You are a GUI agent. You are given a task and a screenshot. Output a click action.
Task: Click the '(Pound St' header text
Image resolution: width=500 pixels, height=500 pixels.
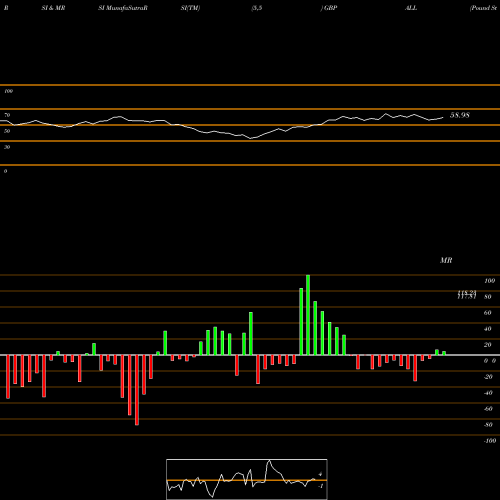coord(483,8)
